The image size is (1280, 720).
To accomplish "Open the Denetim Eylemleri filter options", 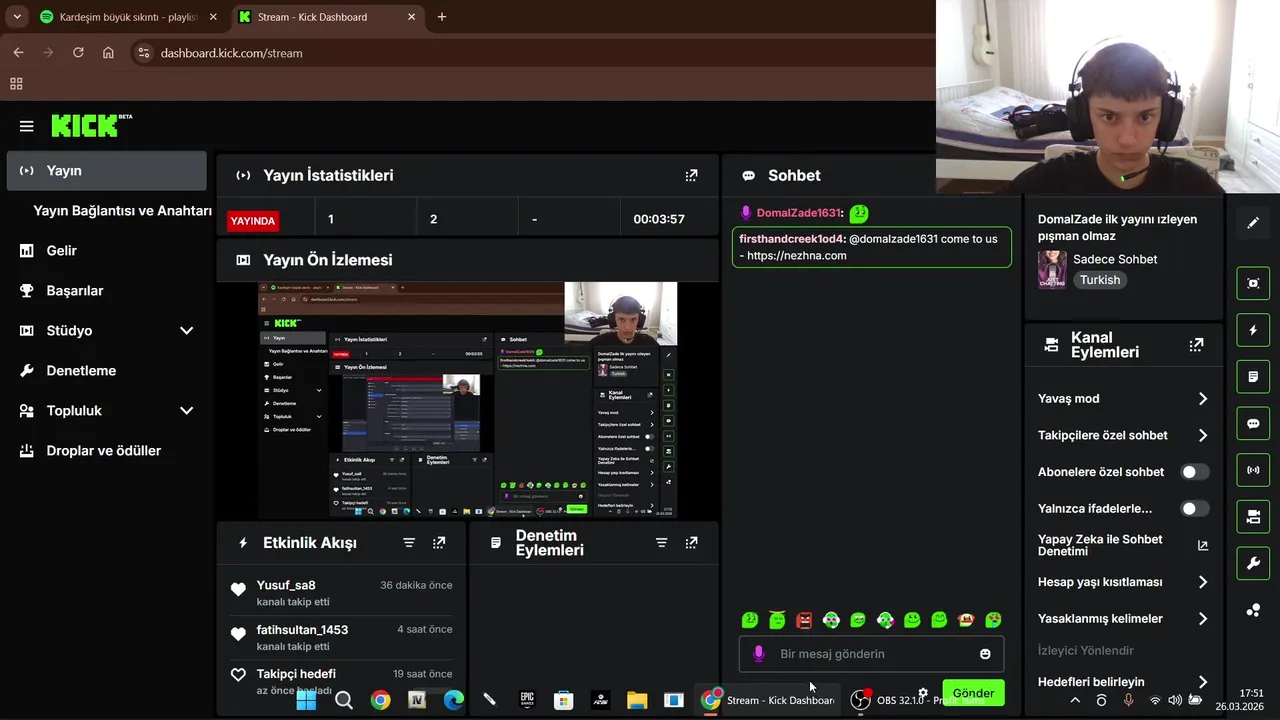I will pyautogui.click(x=661, y=542).
